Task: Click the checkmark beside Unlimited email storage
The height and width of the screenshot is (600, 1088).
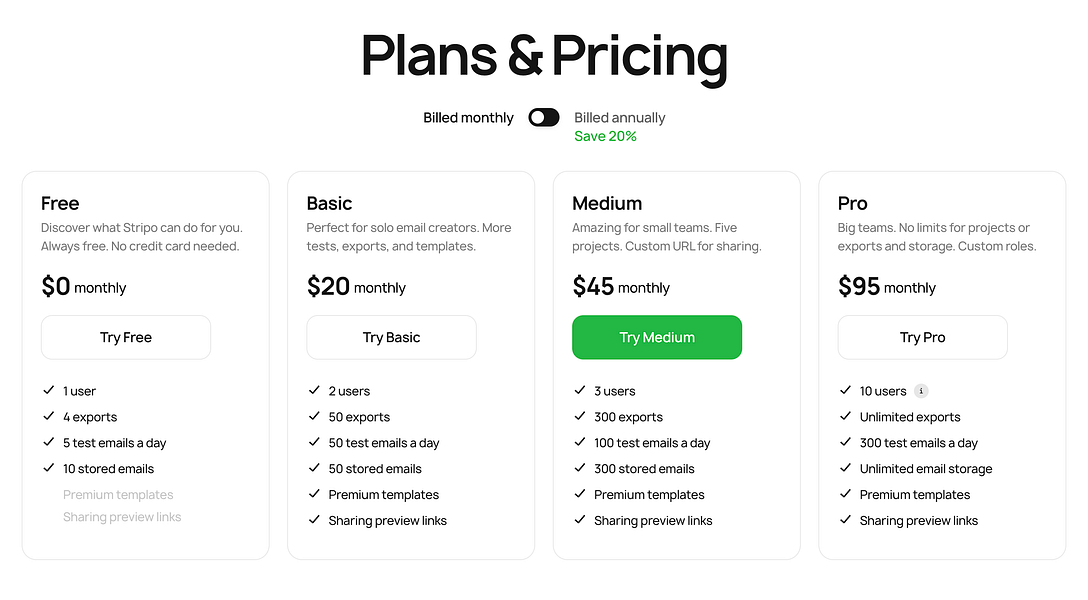Action: tap(845, 468)
